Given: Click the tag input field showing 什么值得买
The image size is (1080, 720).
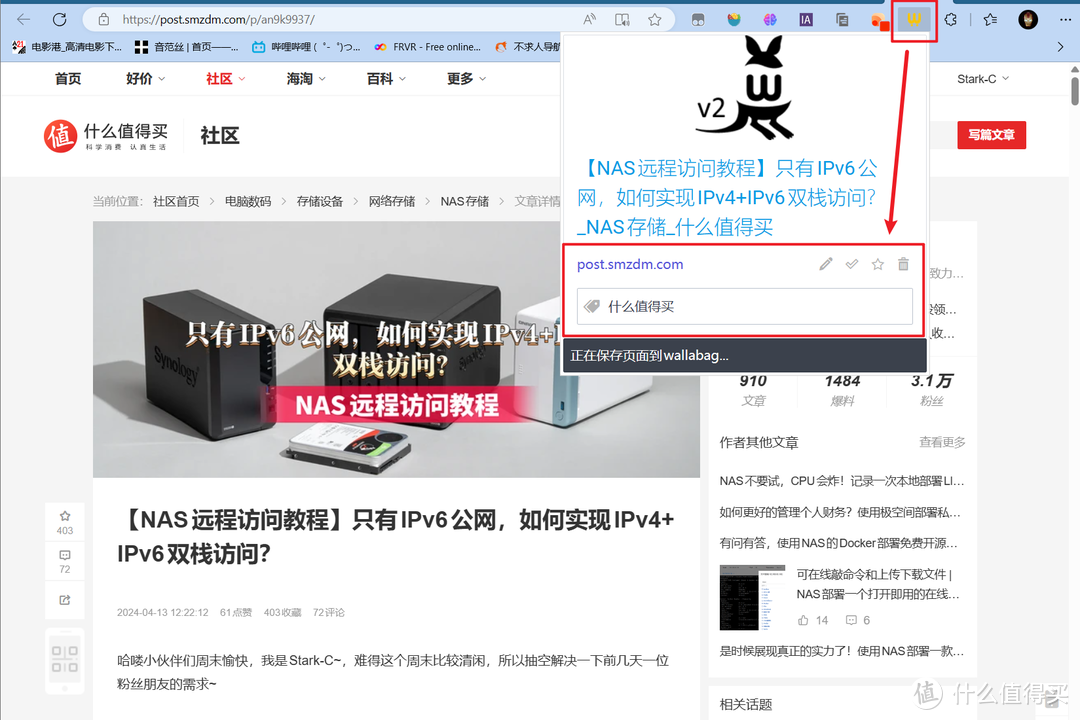Looking at the screenshot, I should 744,306.
